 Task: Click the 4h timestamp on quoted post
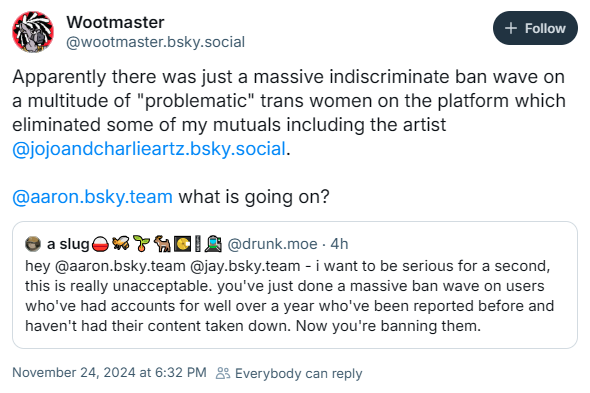(339, 244)
